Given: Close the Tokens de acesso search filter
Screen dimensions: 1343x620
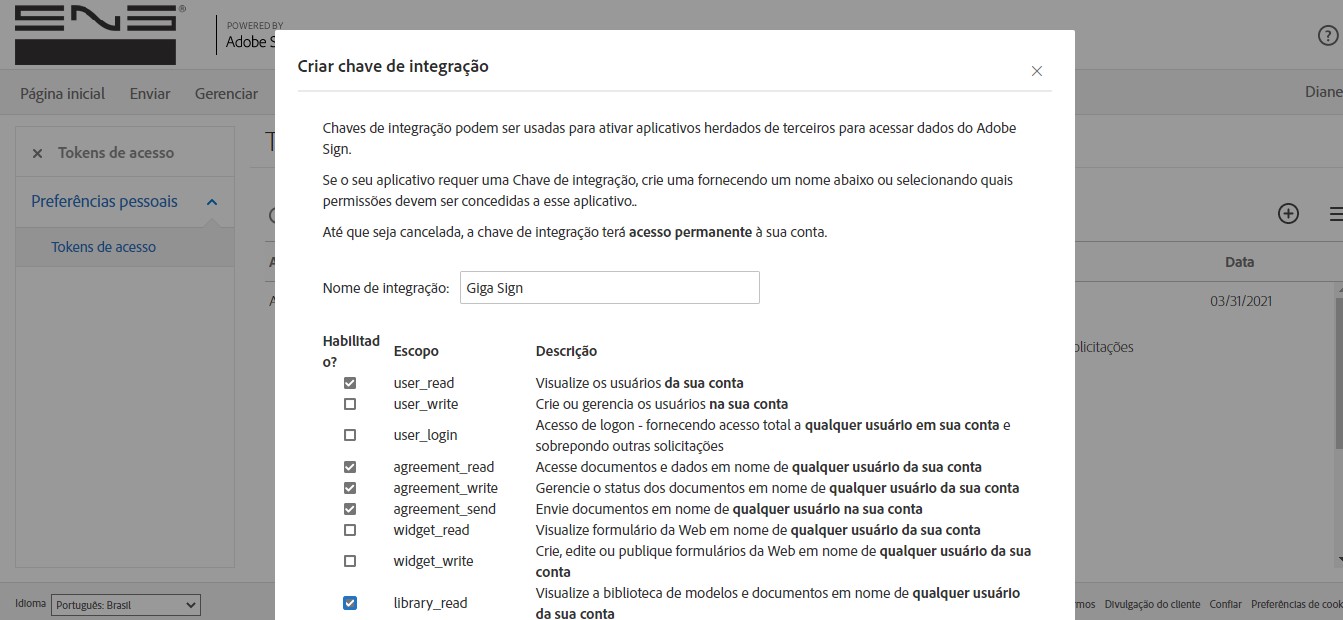Looking at the screenshot, I should (37, 153).
